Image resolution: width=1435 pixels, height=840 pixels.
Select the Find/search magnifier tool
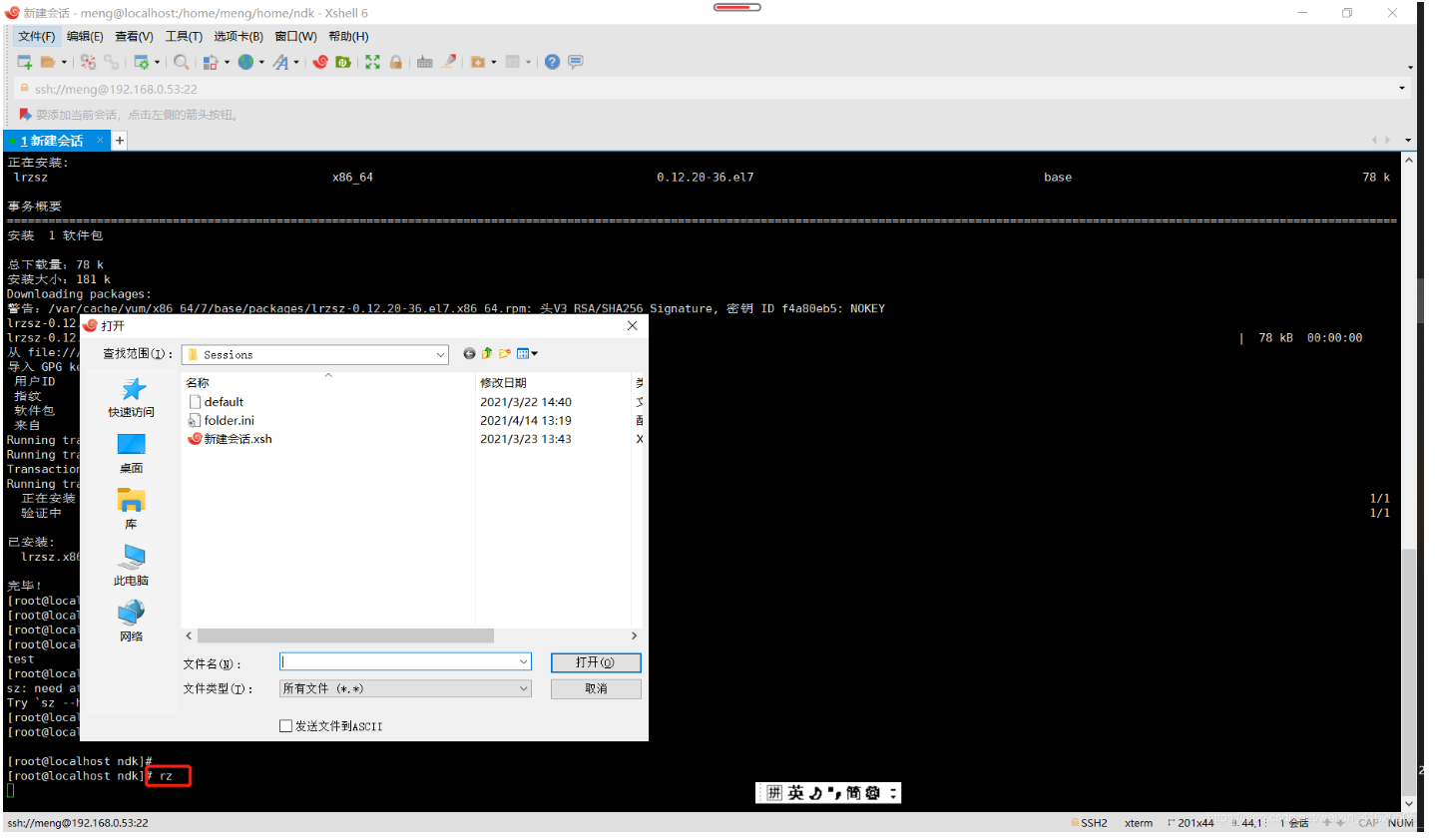click(178, 62)
